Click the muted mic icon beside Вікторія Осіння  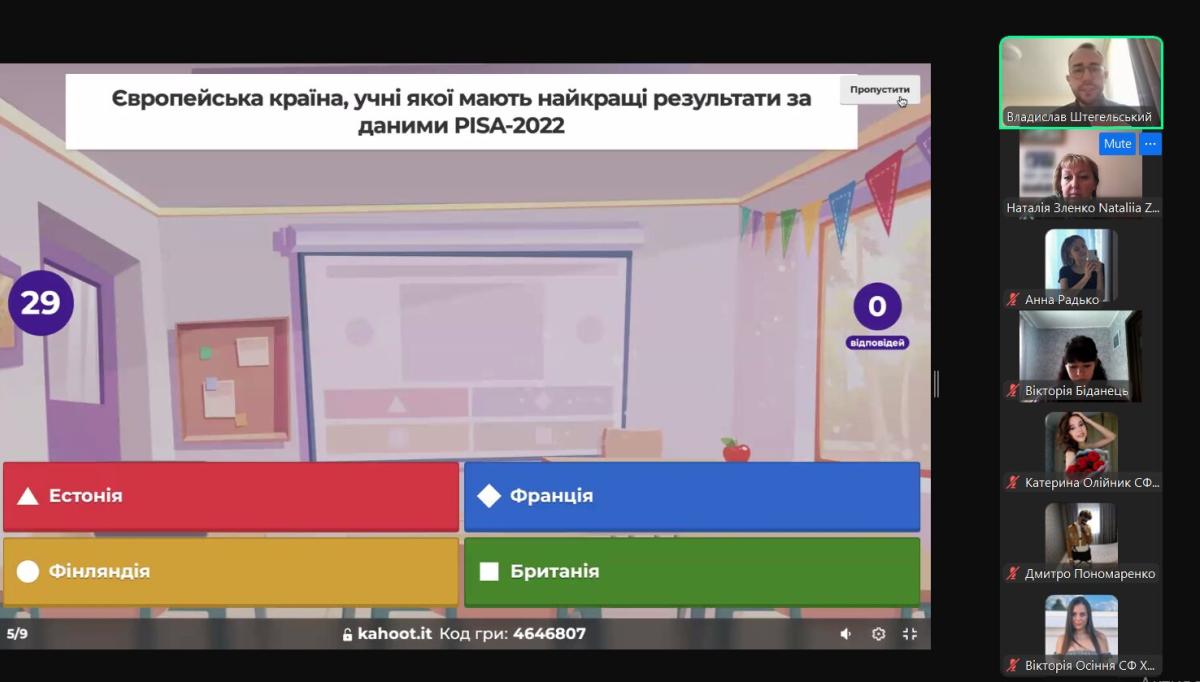(1013, 665)
